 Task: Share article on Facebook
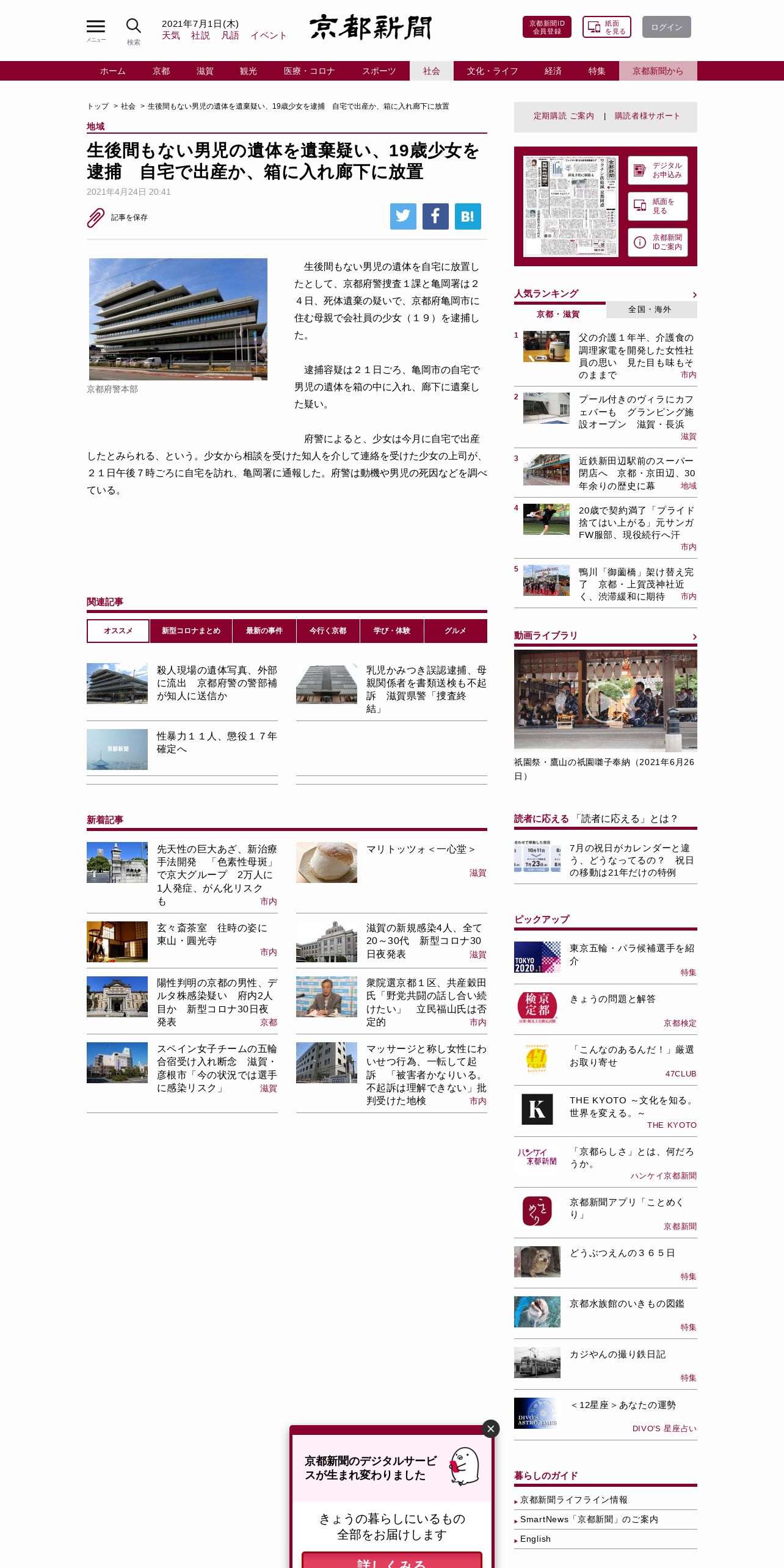435,216
